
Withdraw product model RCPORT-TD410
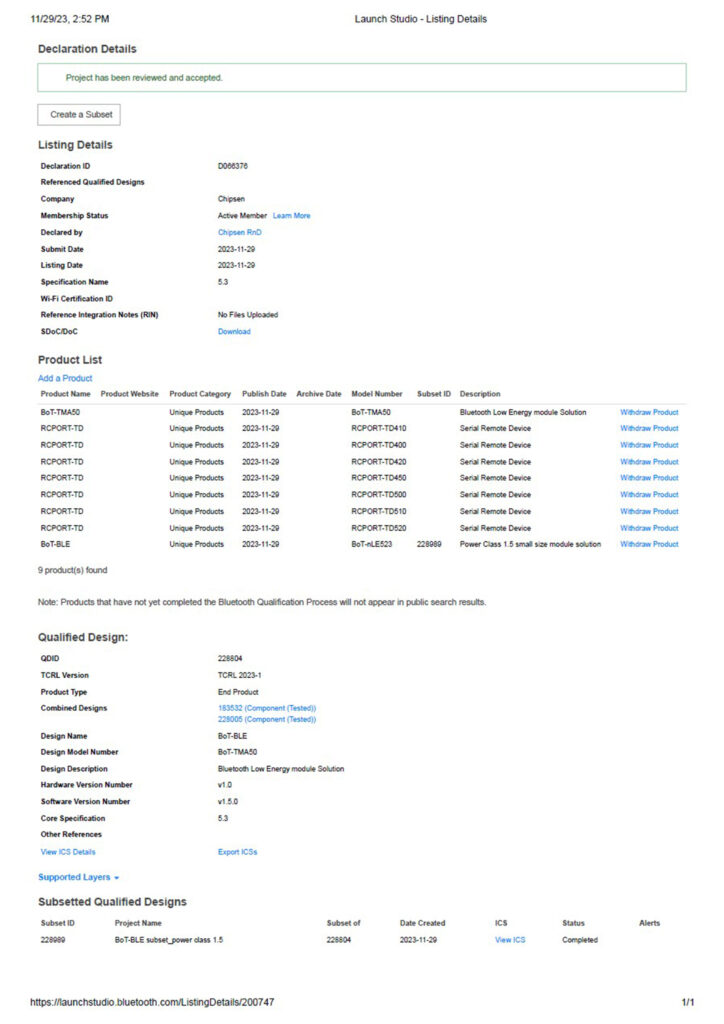[x=648, y=428]
